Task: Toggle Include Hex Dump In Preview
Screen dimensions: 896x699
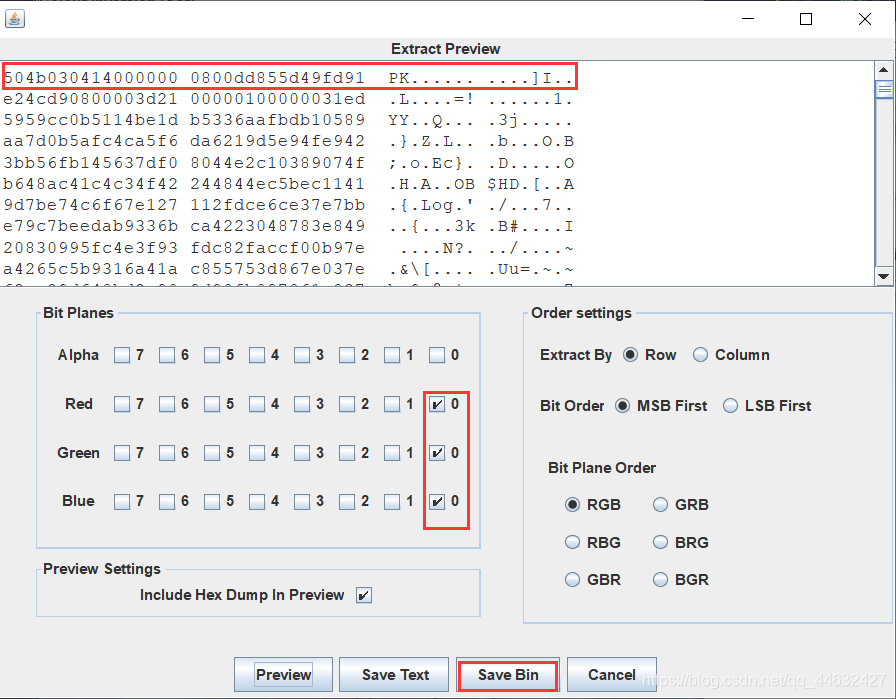Action: [364, 595]
